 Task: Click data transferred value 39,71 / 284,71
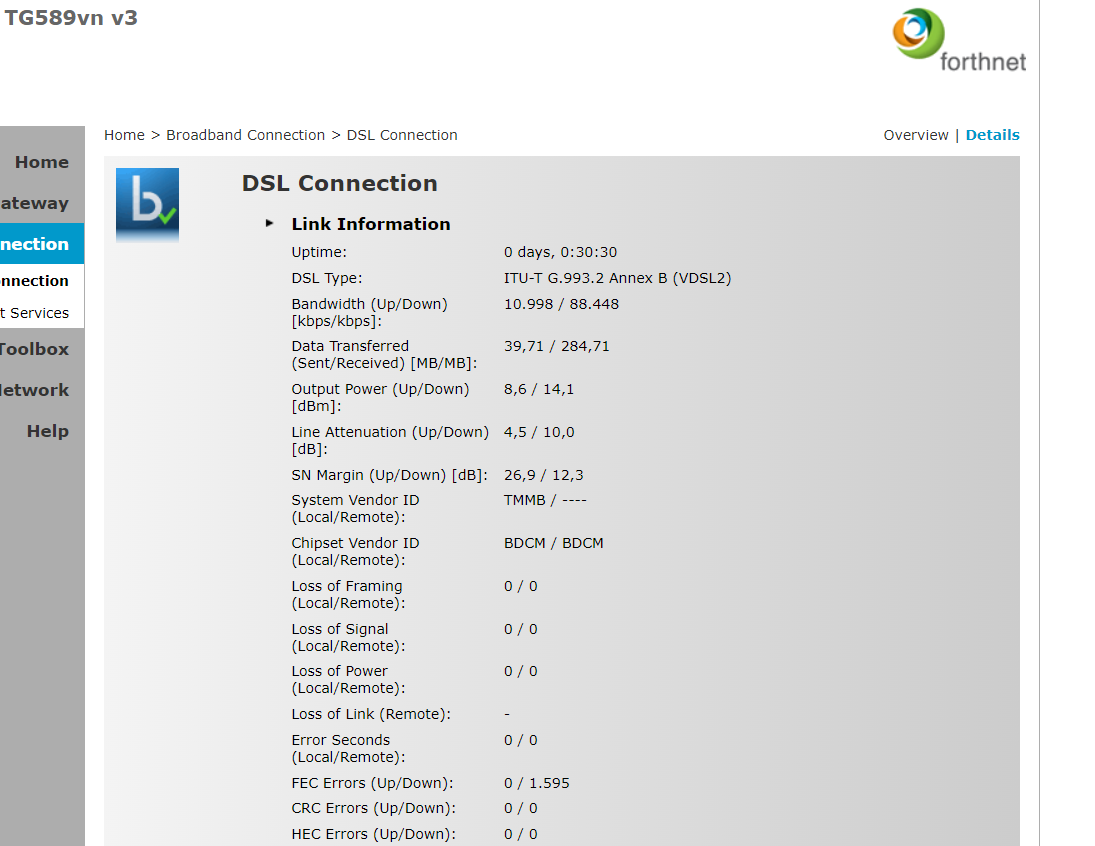[x=557, y=346]
